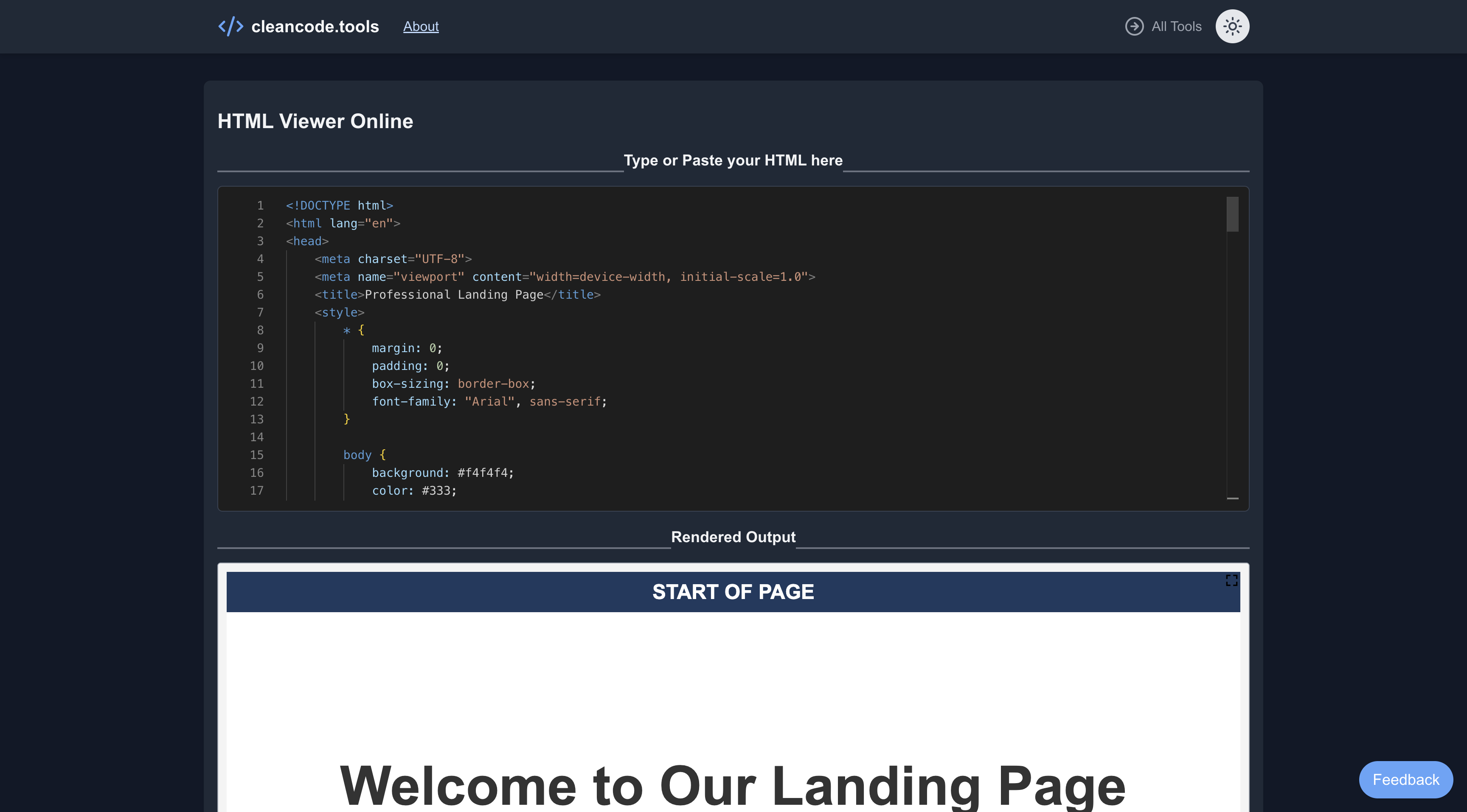1467x812 pixels.
Task: Open the All Tools link text
Action: click(1177, 26)
